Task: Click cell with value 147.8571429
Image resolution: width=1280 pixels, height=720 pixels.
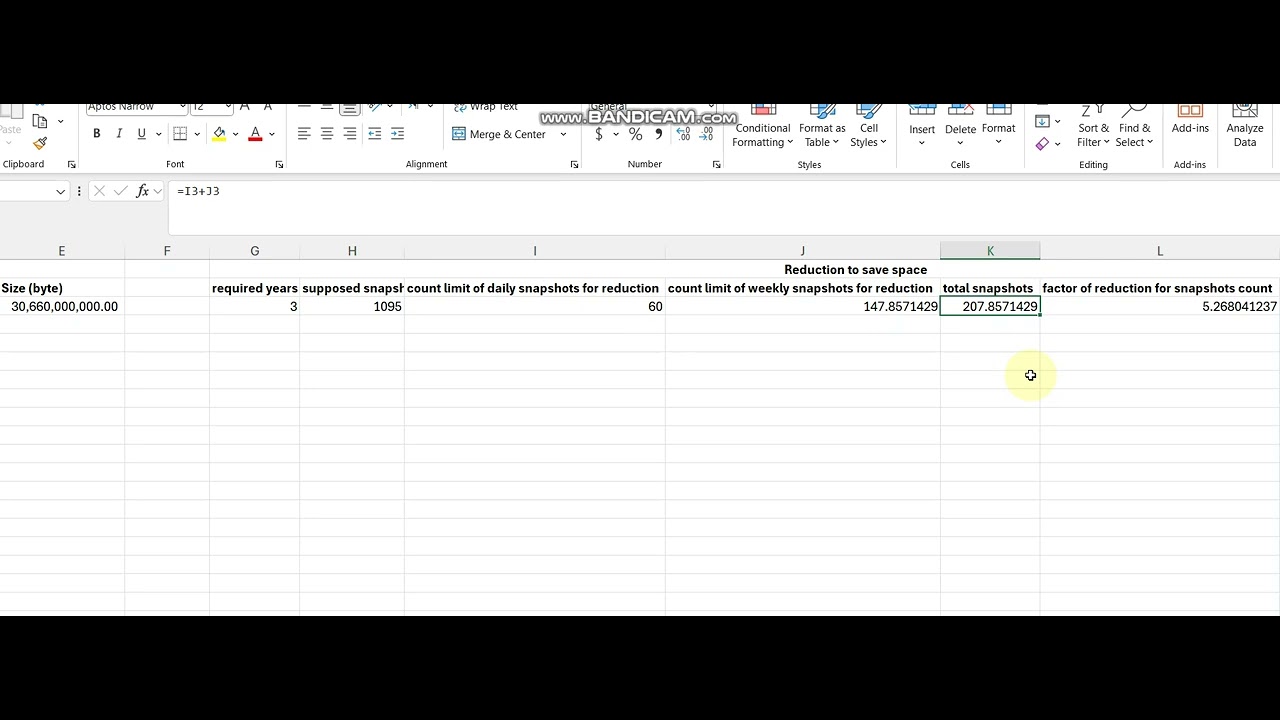Action: click(x=802, y=307)
